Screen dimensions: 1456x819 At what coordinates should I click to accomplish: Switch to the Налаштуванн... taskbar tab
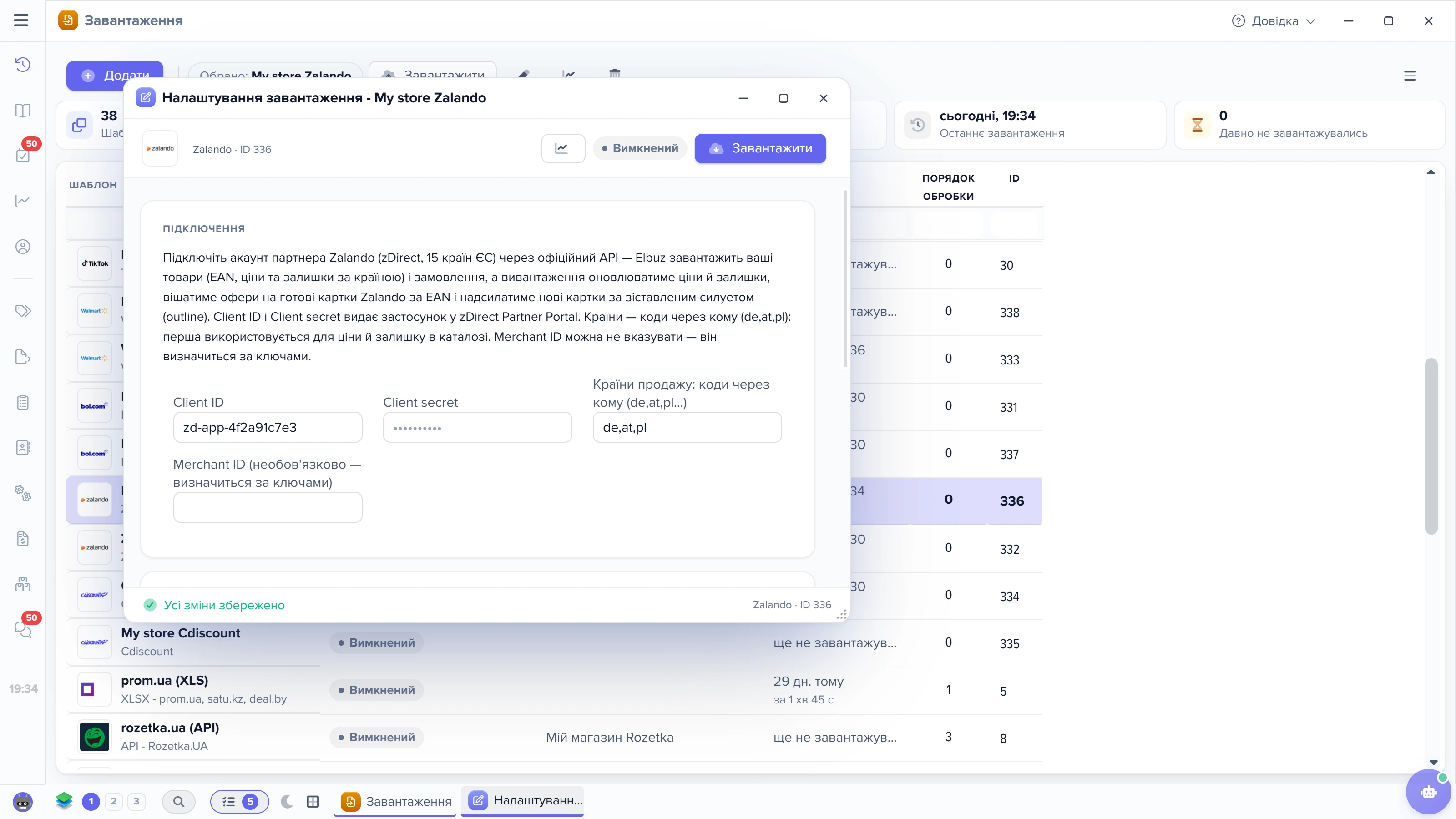522,801
